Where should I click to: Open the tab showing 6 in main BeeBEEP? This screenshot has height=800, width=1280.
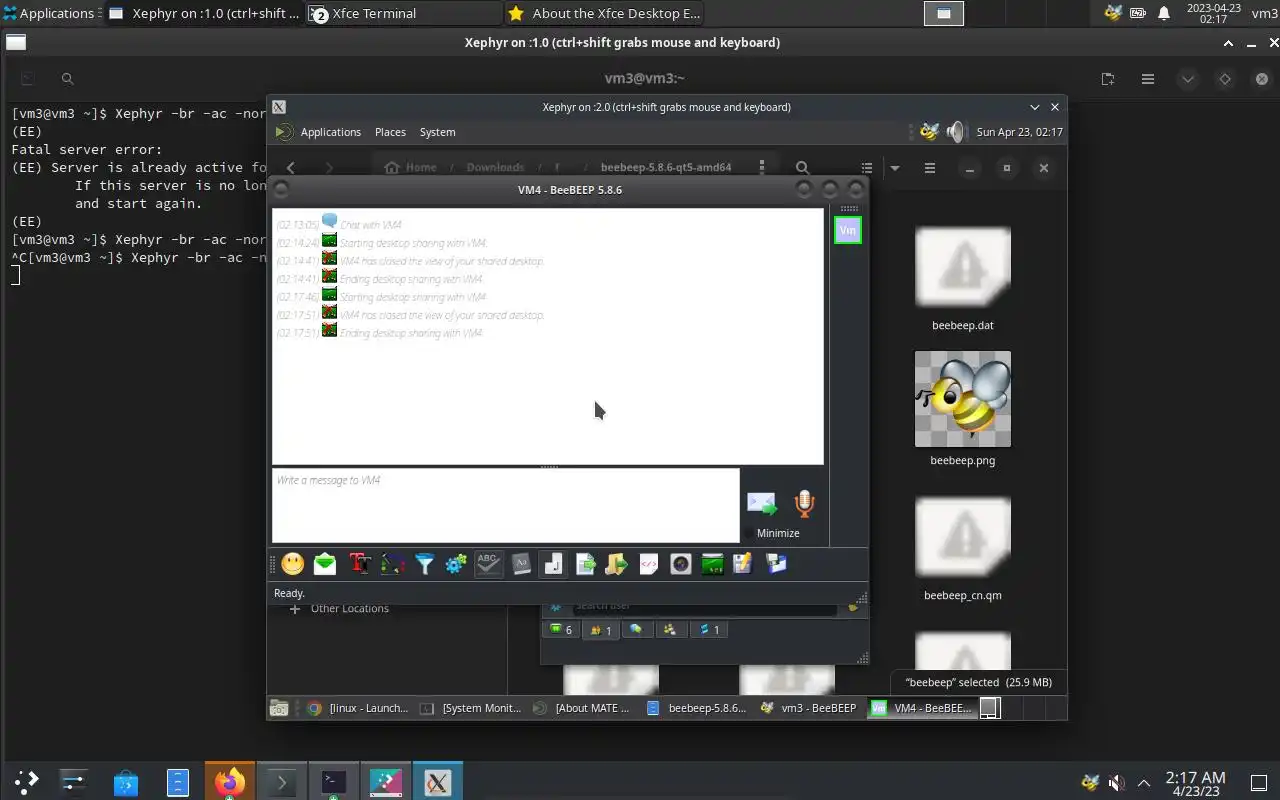click(561, 630)
